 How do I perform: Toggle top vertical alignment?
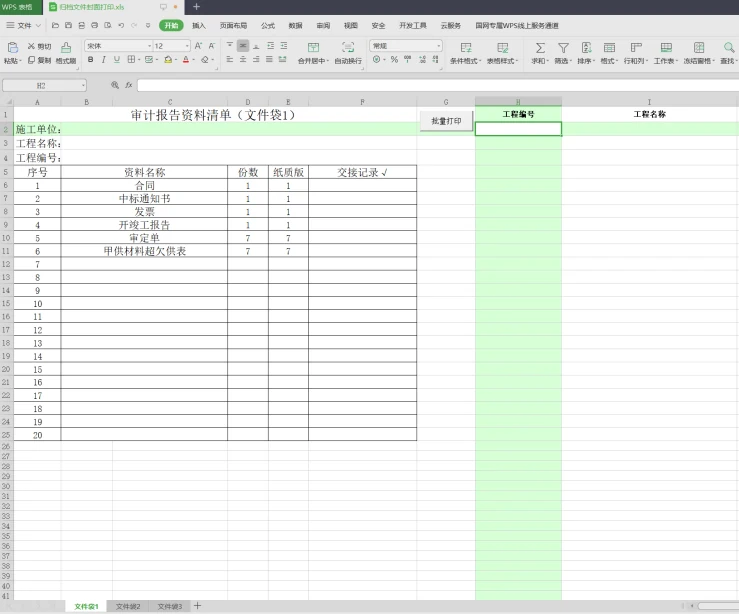click(230, 46)
